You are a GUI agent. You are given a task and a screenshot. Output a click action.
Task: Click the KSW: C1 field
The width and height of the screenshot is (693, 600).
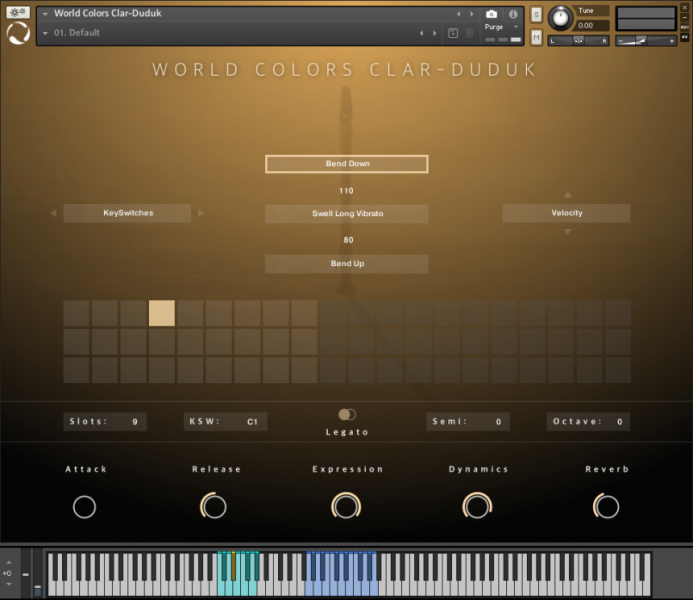[x=225, y=422]
